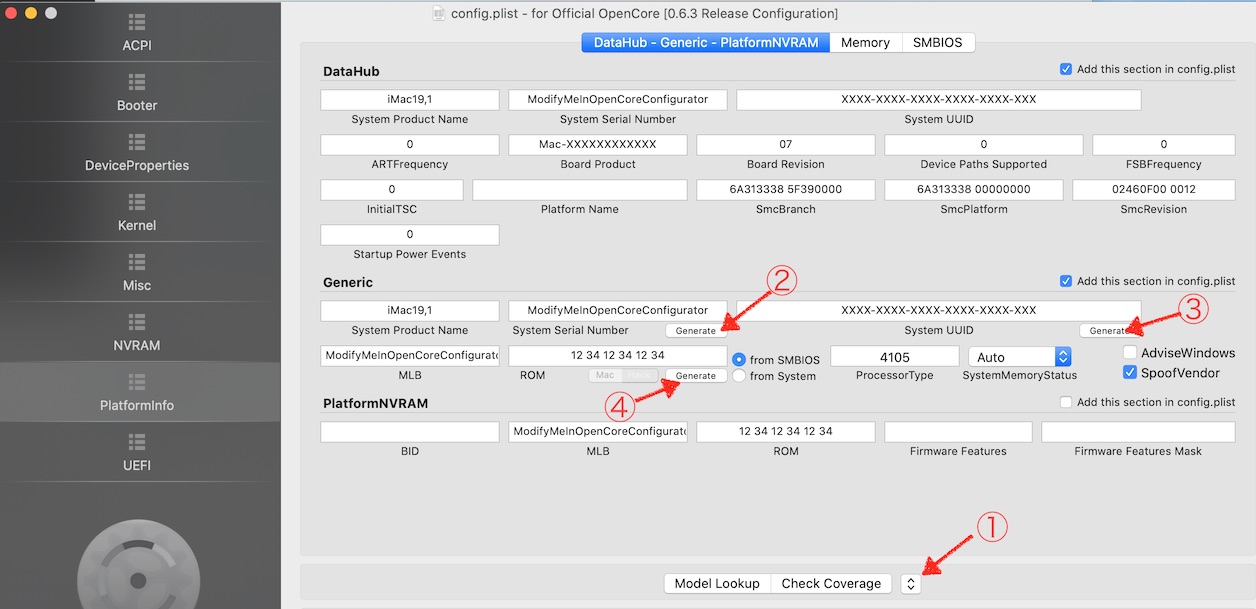The image size is (1256, 609).
Task: Edit the PlatformNVRAM ROM field
Action: pyautogui.click(x=786, y=432)
